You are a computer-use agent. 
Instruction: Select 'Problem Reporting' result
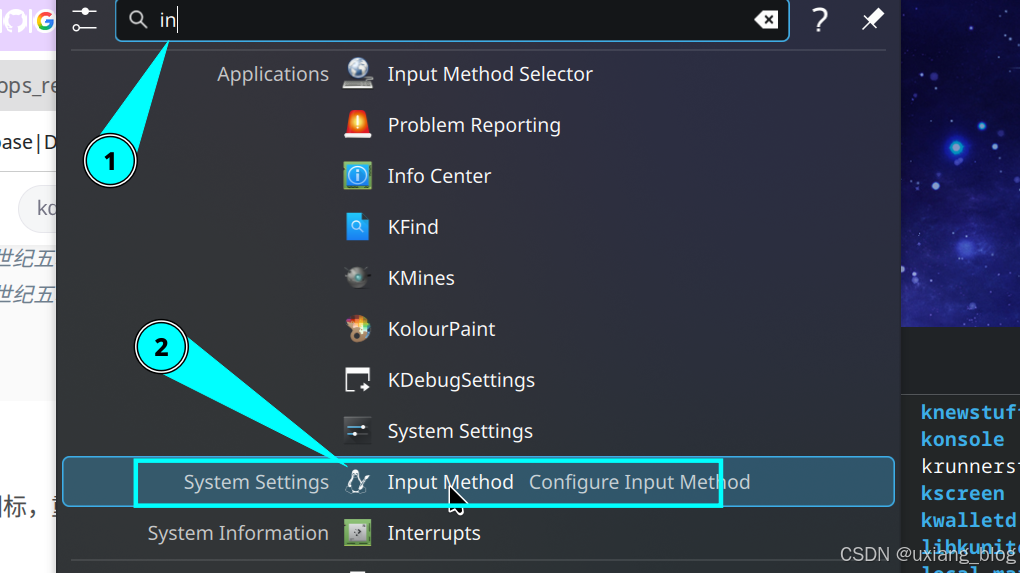coord(474,125)
